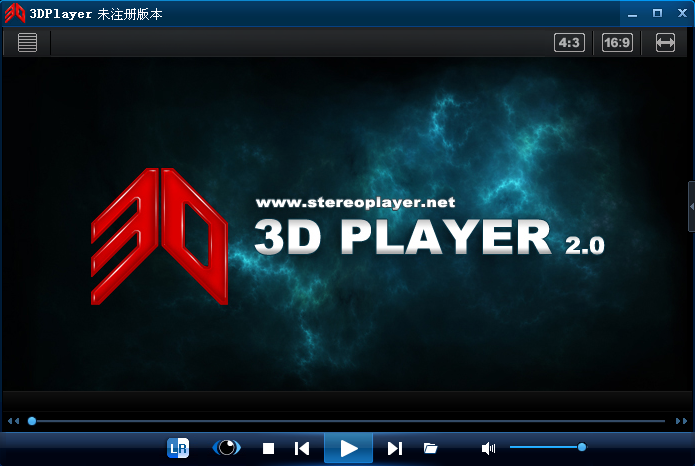695x466 pixels.
Task: Click the 3DPlayer logo in title bar
Action: [14, 13]
